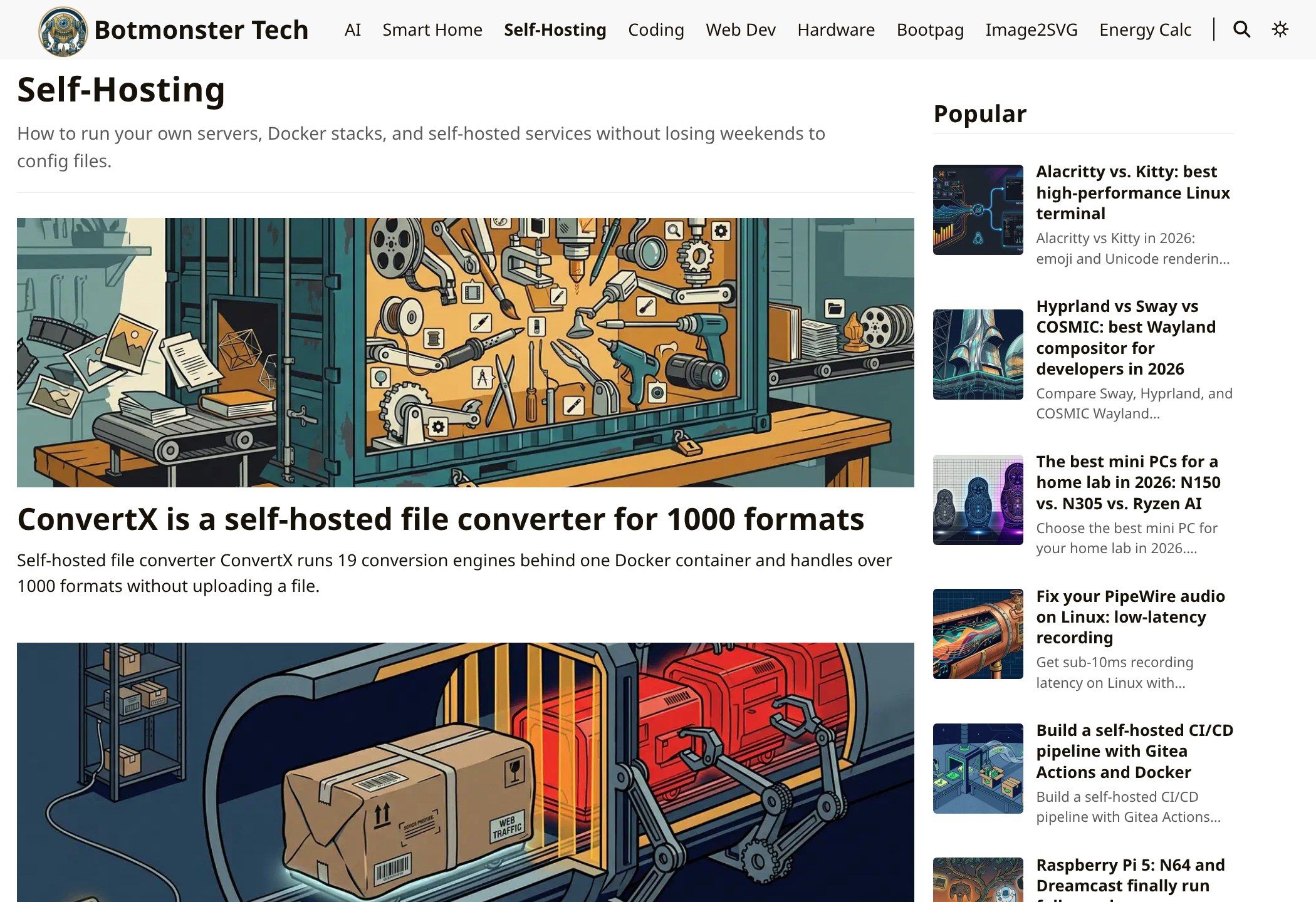1316x902 pixels.
Task: Open the Alacritty vs. Kitty article title
Action: click(1133, 193)
